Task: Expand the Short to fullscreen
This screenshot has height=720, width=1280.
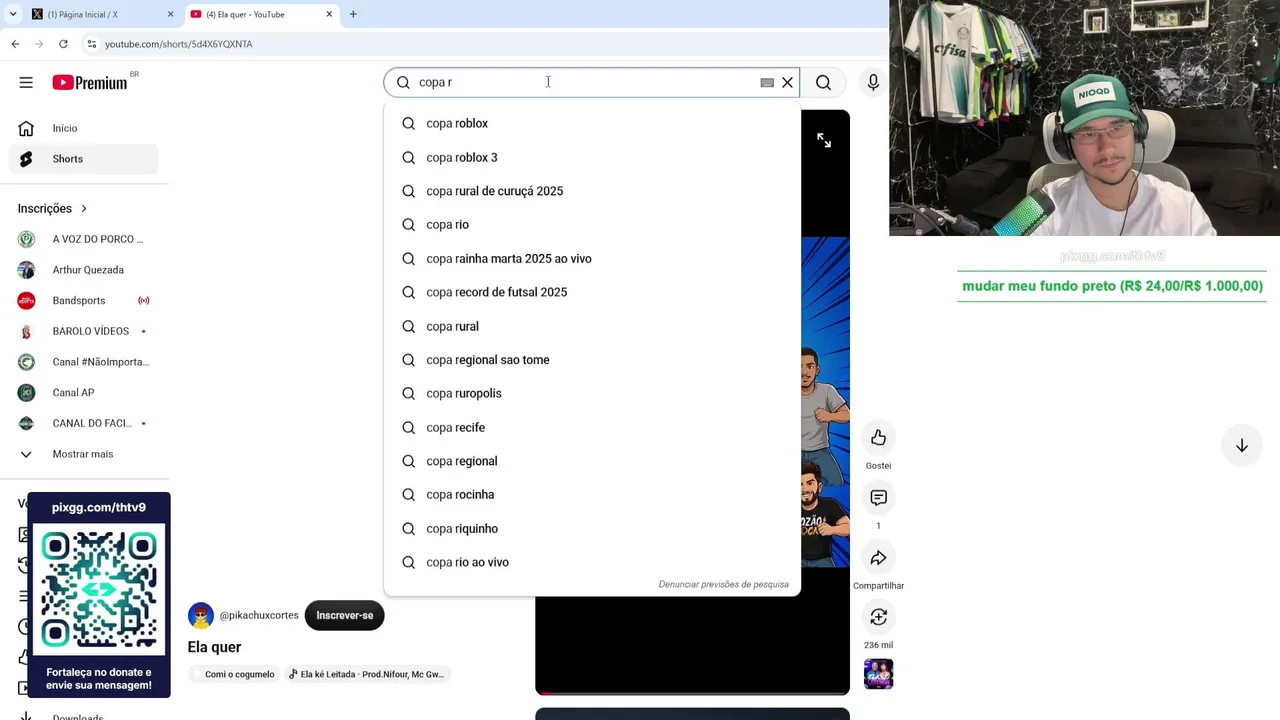Action: [823, 141]
